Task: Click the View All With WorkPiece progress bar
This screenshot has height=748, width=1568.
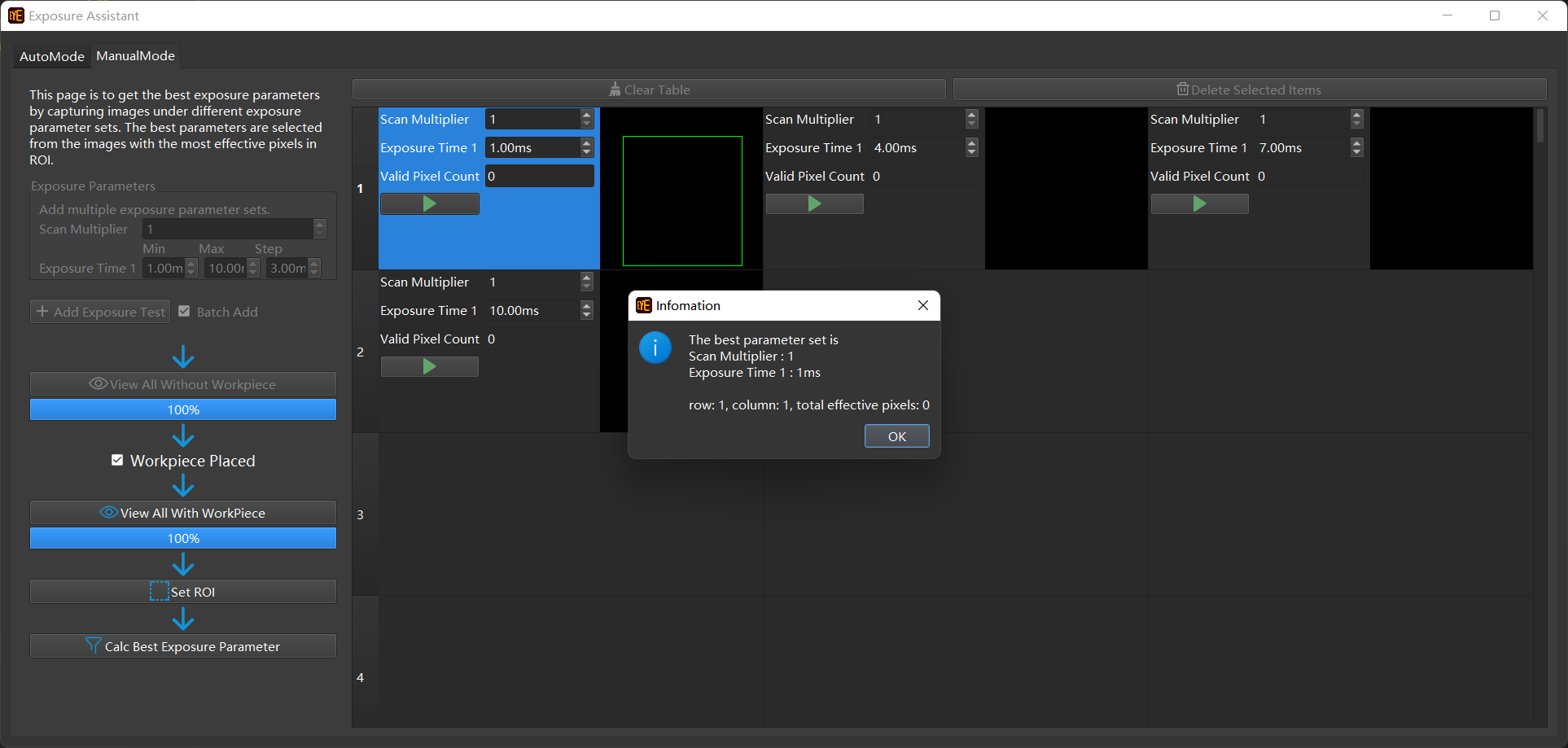Action: point(183,538)
